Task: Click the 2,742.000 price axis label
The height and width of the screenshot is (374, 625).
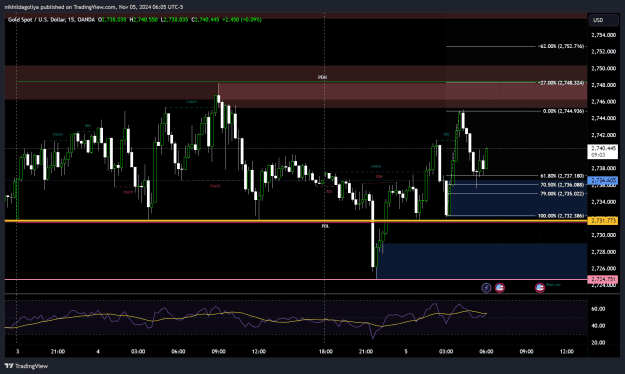Action: 603,135
